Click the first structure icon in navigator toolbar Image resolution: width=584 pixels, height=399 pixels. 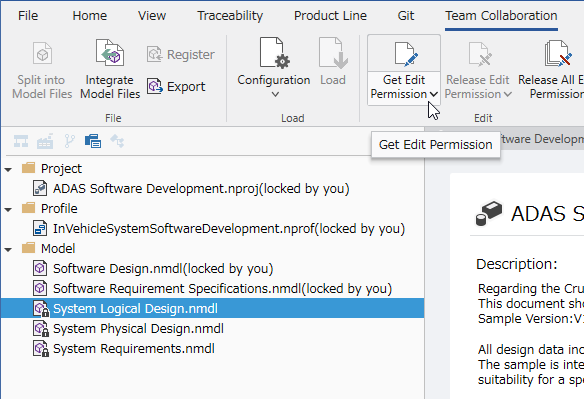(21, 141)
